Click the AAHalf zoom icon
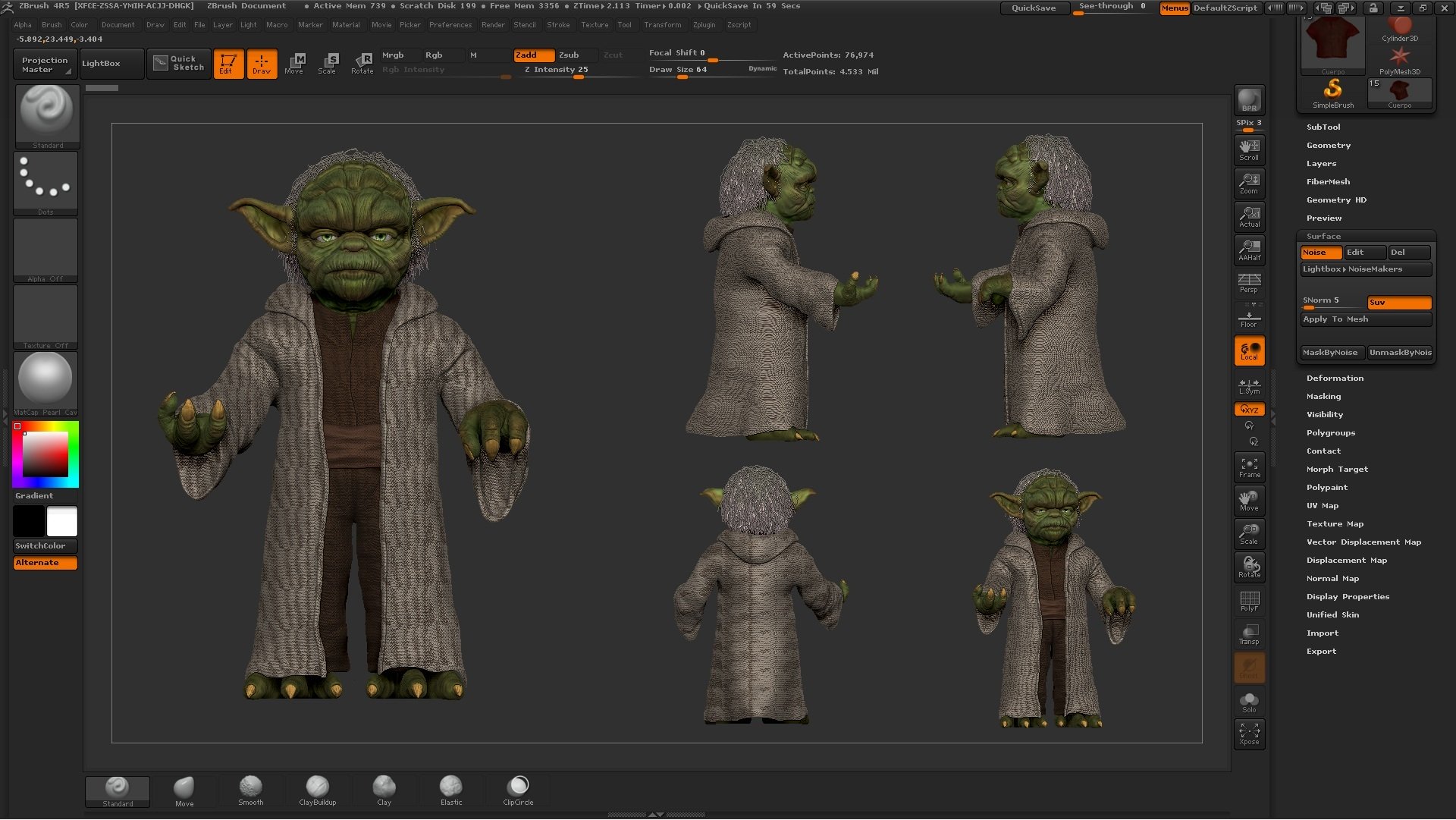 (1249, 250)
